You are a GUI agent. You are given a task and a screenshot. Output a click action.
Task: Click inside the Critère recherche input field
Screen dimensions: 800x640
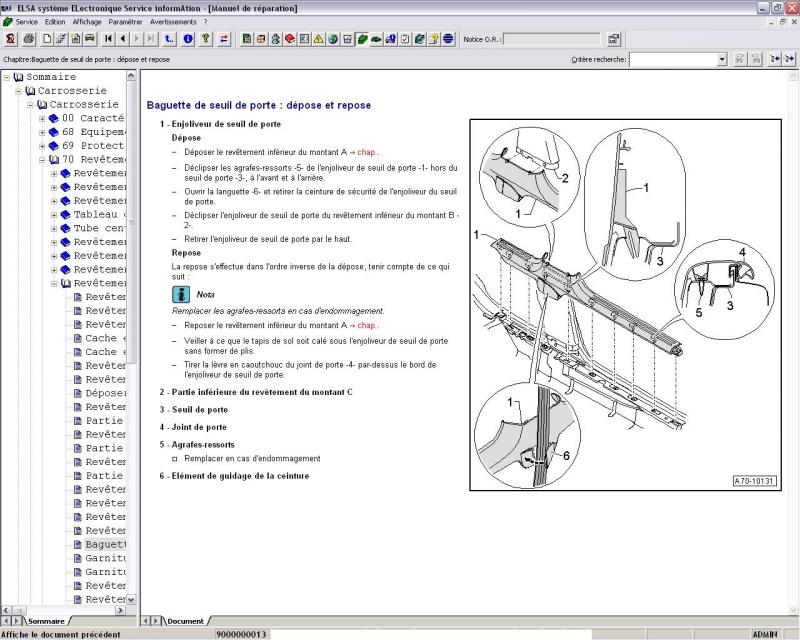click(673, 60)
